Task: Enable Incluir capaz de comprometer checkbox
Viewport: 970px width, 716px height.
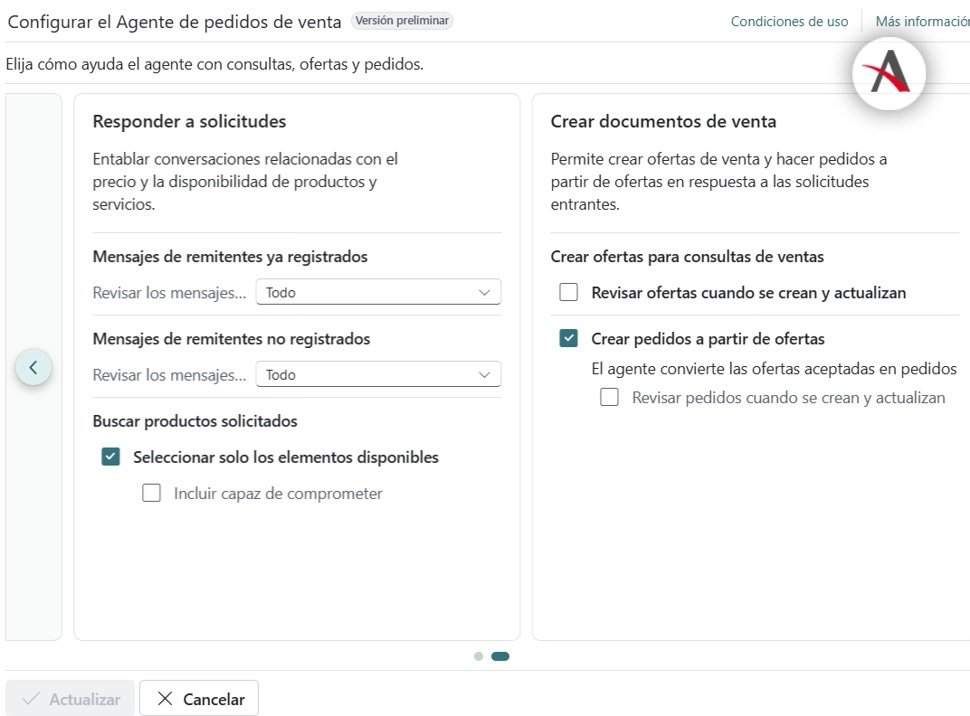Action: pos(152,493)
